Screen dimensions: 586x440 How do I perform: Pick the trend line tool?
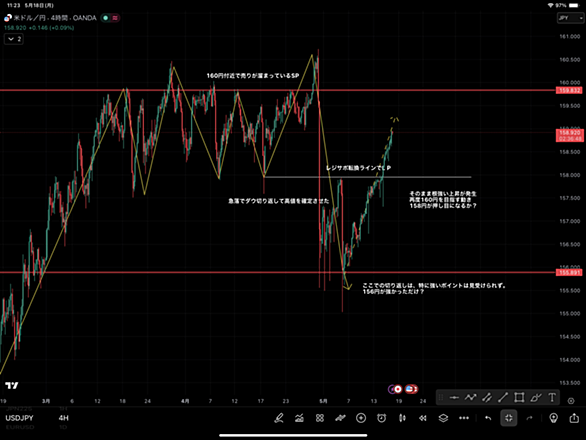point(503,397)
